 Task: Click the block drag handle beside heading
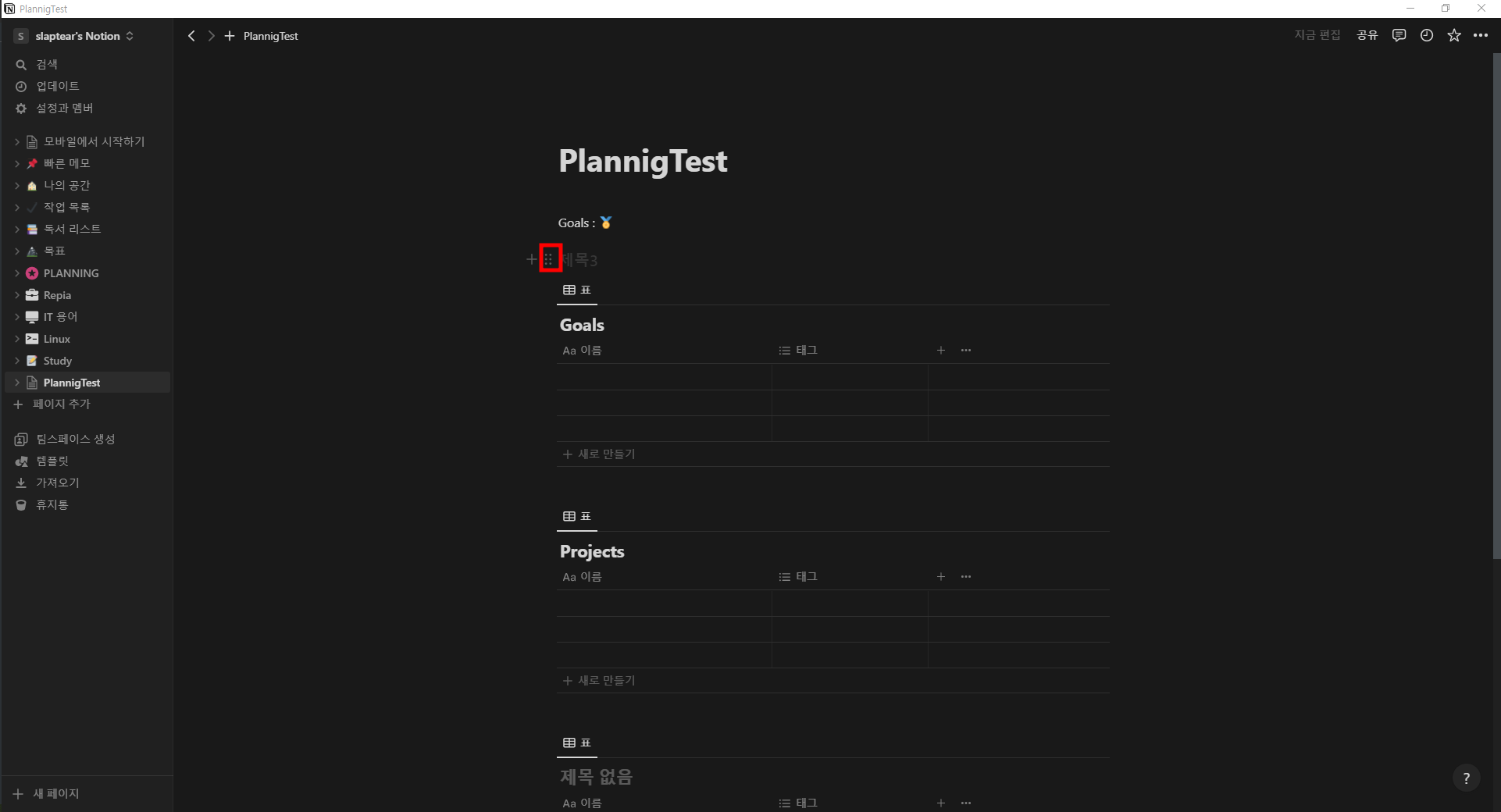(x=549, y=259)
